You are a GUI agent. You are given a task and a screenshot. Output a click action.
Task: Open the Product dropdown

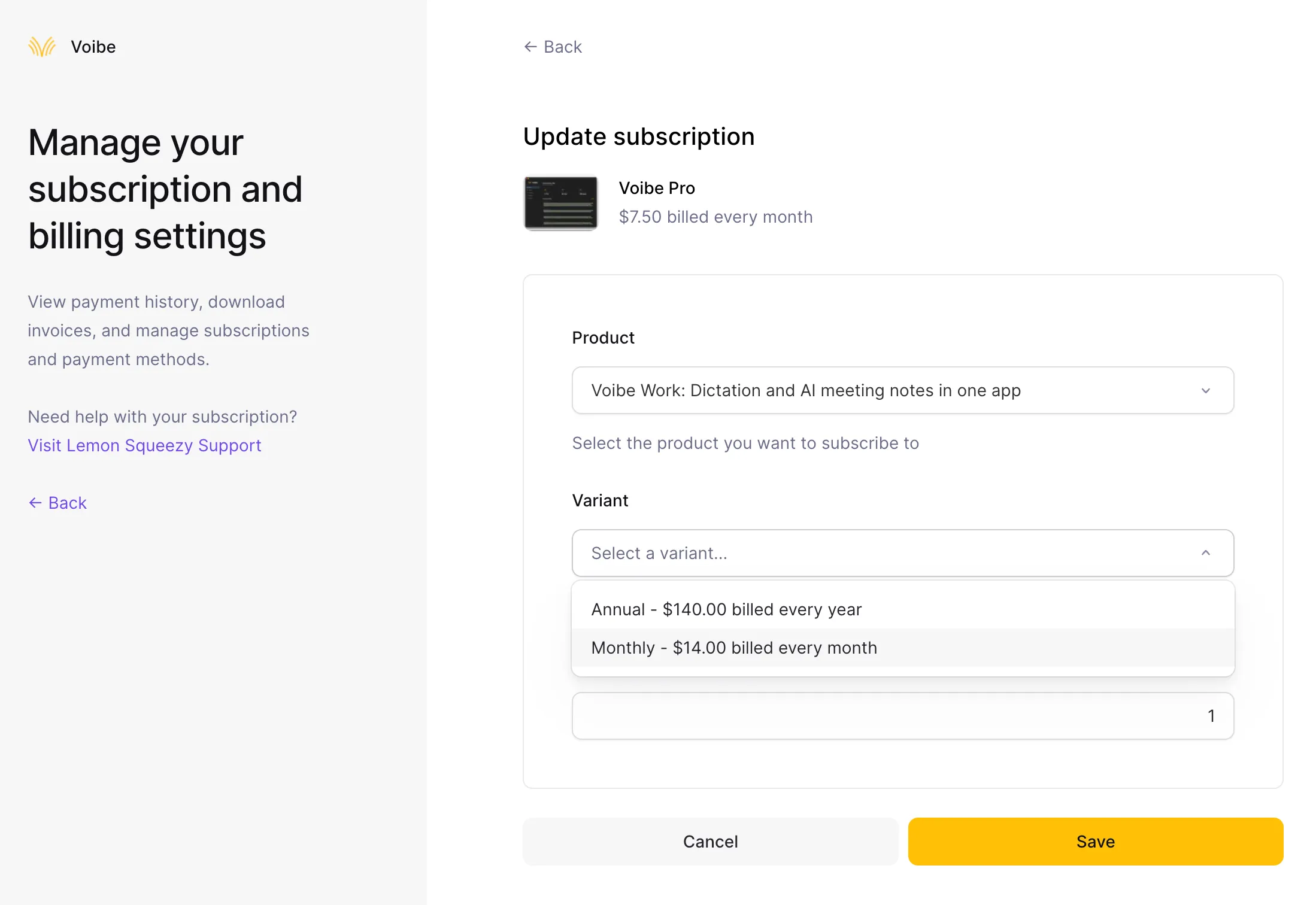[x=903, y=390]
